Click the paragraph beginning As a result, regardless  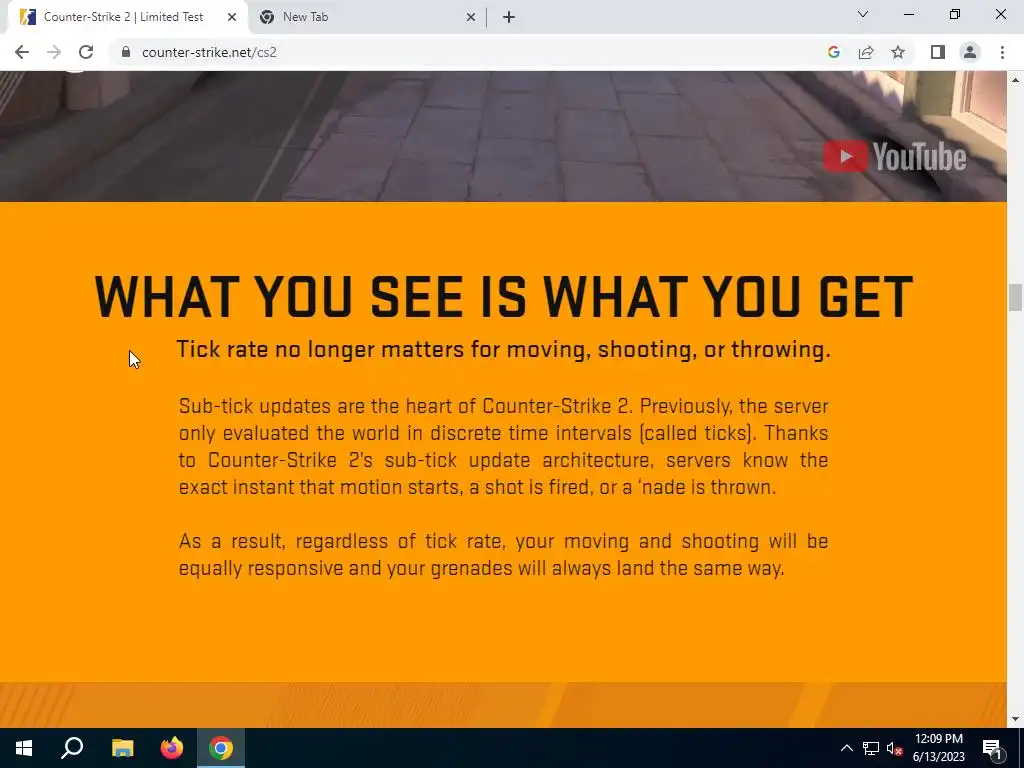504,554
